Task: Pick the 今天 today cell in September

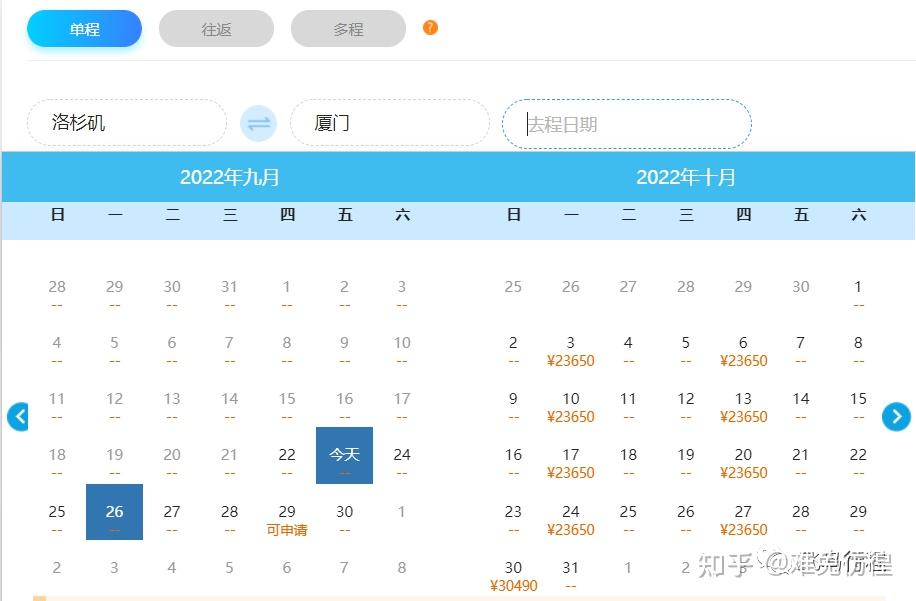Action: (x=344, y=456)
